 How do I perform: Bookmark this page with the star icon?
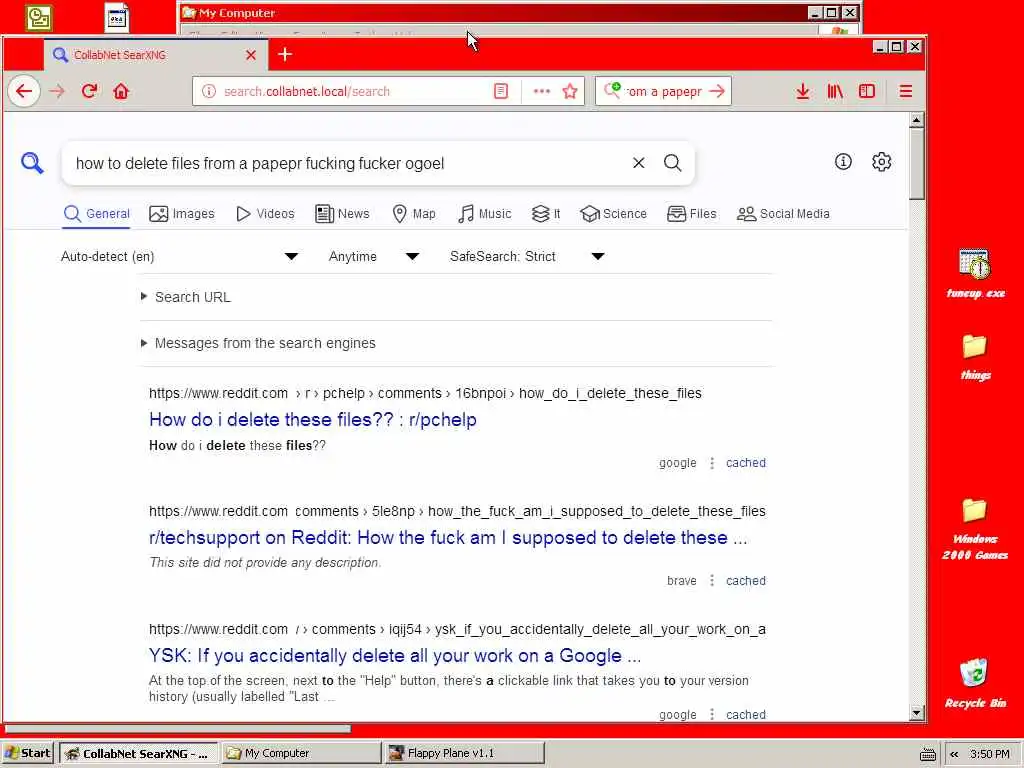tap(570, 91)
